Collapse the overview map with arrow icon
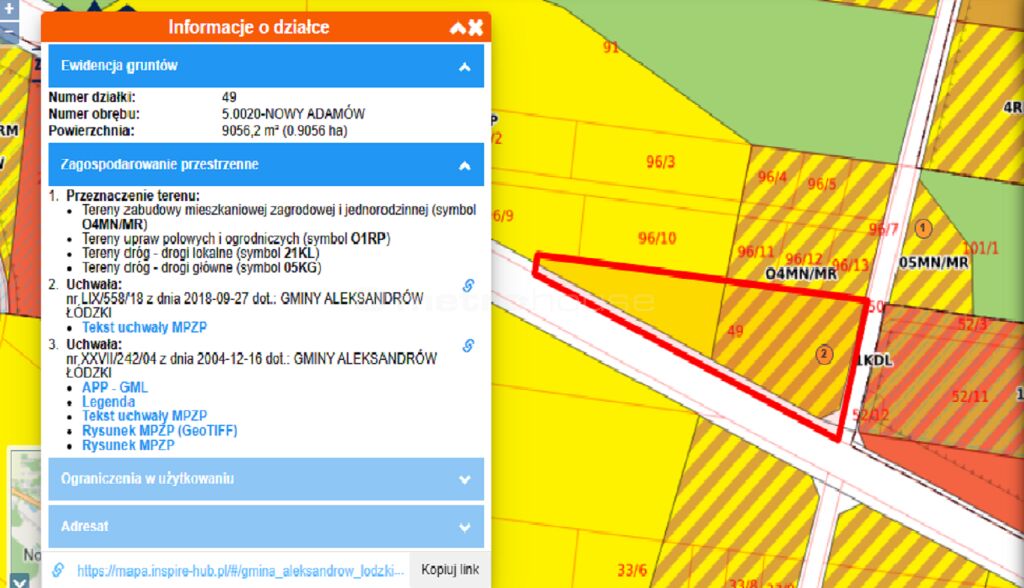 pos(19,580)
